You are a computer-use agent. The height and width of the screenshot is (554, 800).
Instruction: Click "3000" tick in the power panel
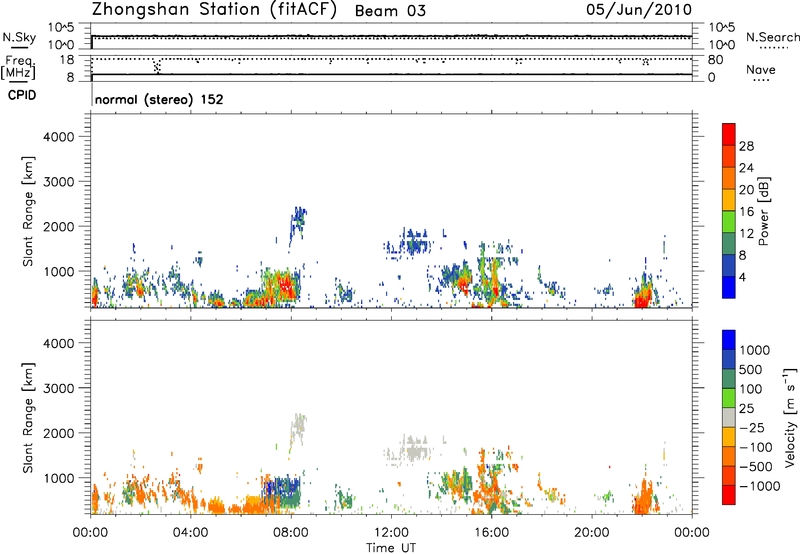[x=59, y=182]
